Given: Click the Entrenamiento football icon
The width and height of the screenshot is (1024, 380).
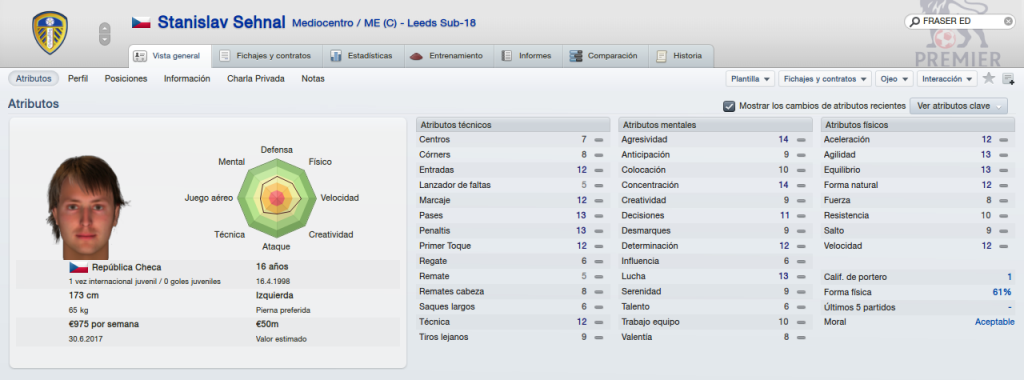Looking at the screenshot, I should (x=417, y=56).
